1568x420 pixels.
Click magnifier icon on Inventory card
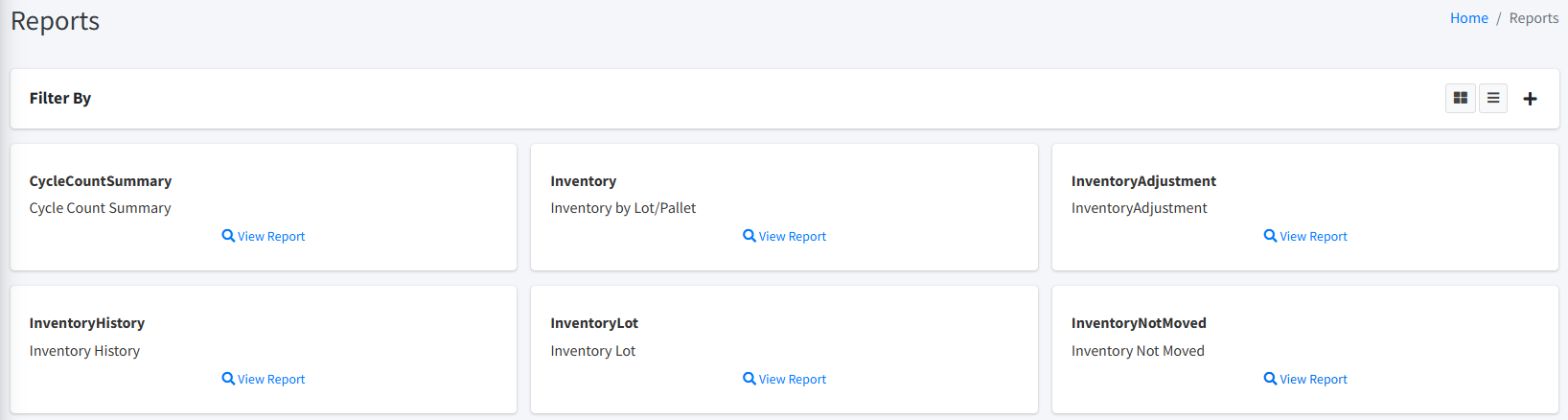749,236
